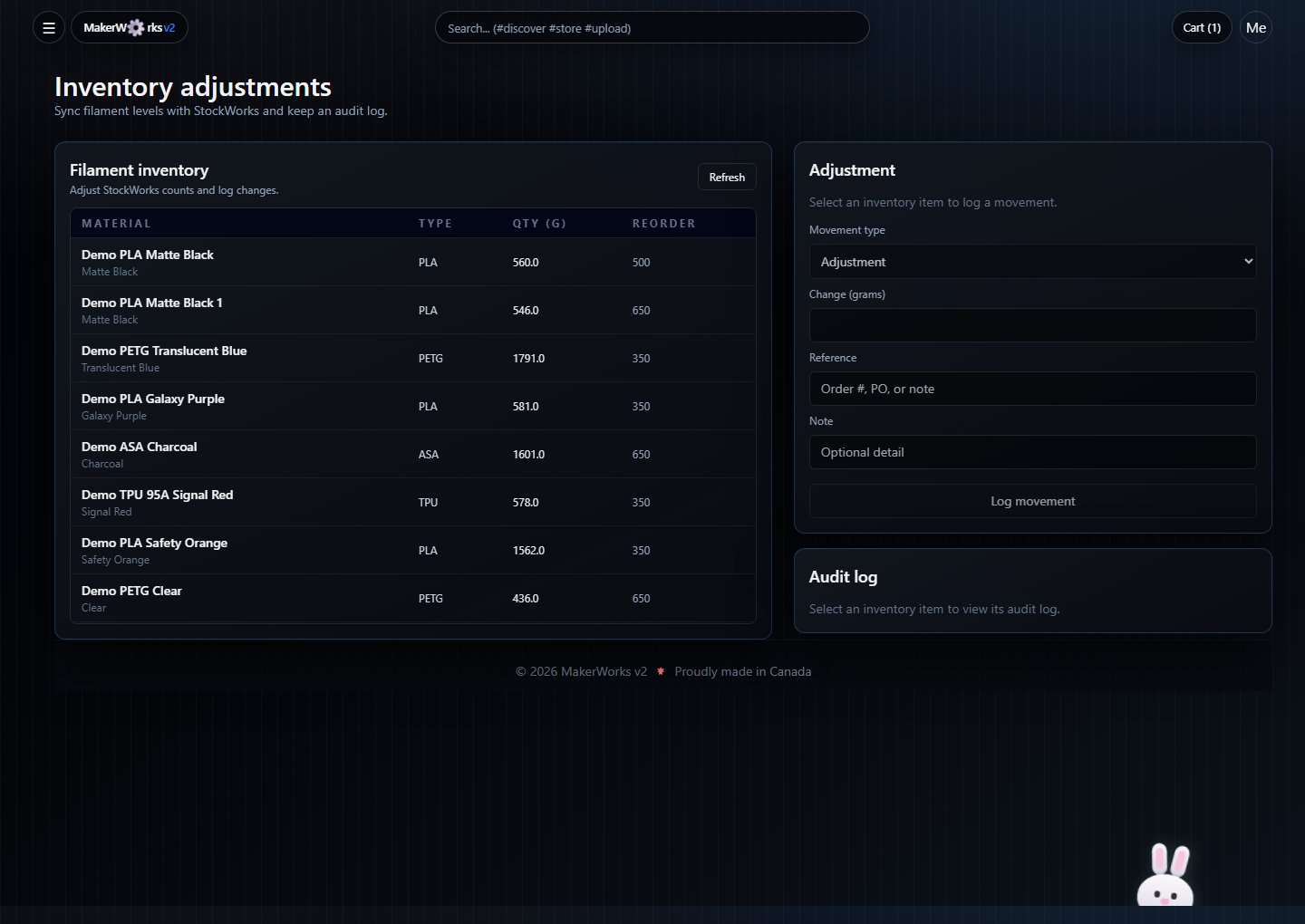1305x924 pixels.
Task: Click the Inventory adjustments page title
Action: 193,87
